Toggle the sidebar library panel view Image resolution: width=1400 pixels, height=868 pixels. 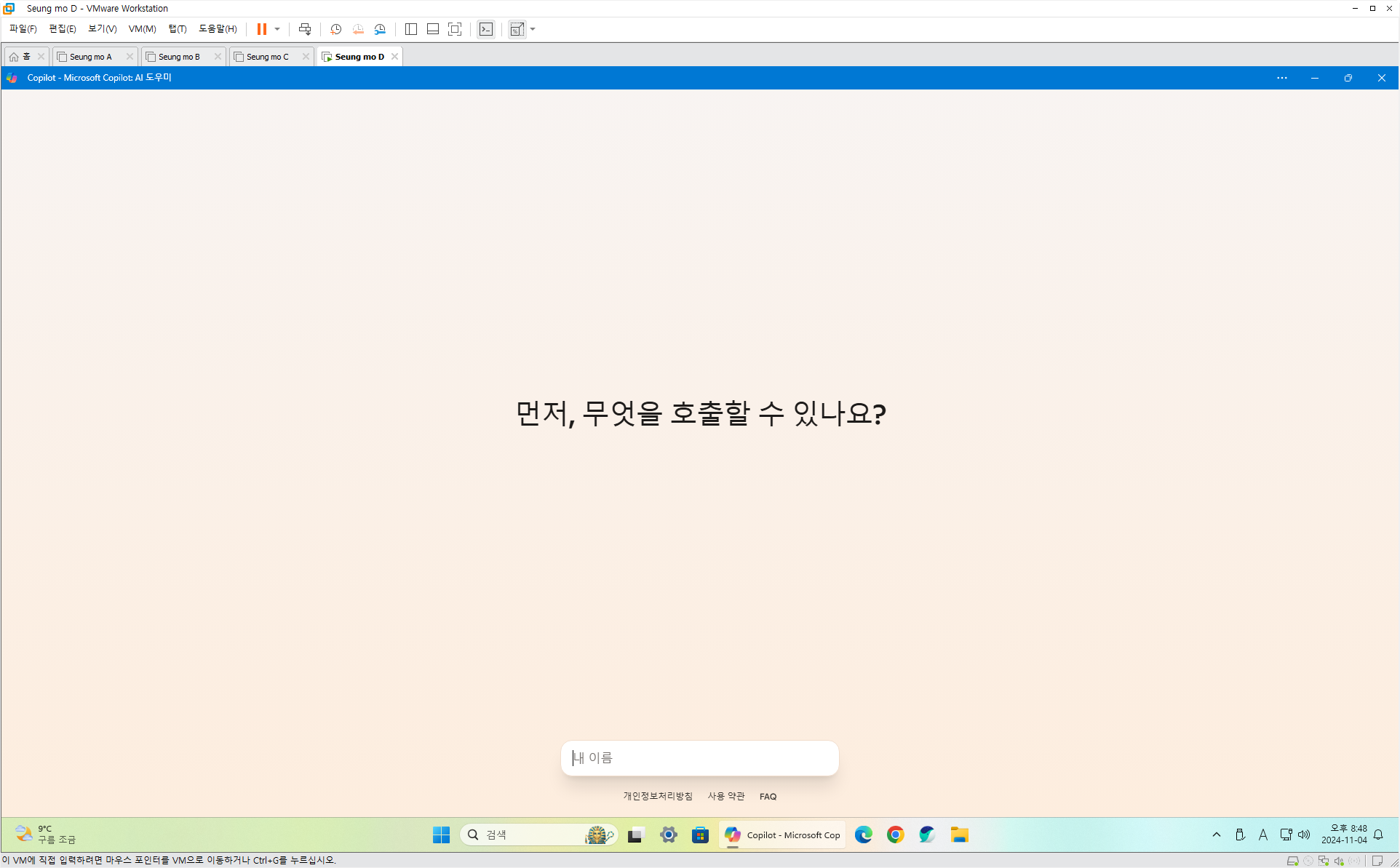coord(411,29)
